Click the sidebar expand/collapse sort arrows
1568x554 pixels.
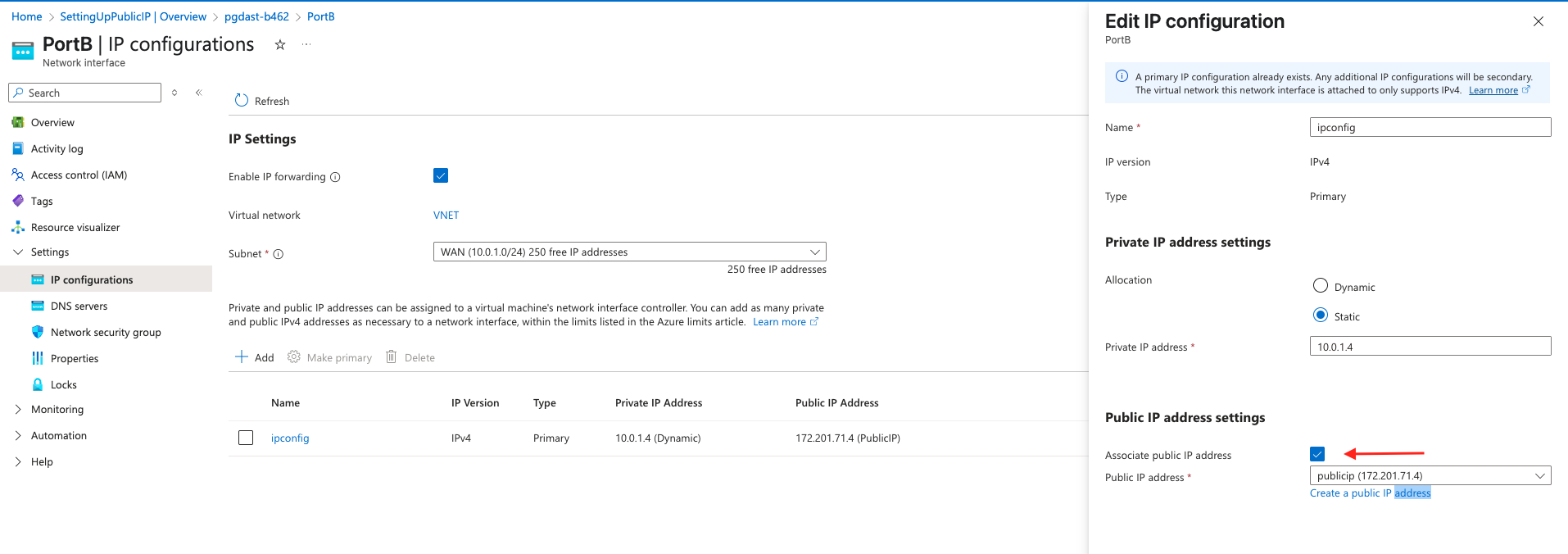[174, 93]
